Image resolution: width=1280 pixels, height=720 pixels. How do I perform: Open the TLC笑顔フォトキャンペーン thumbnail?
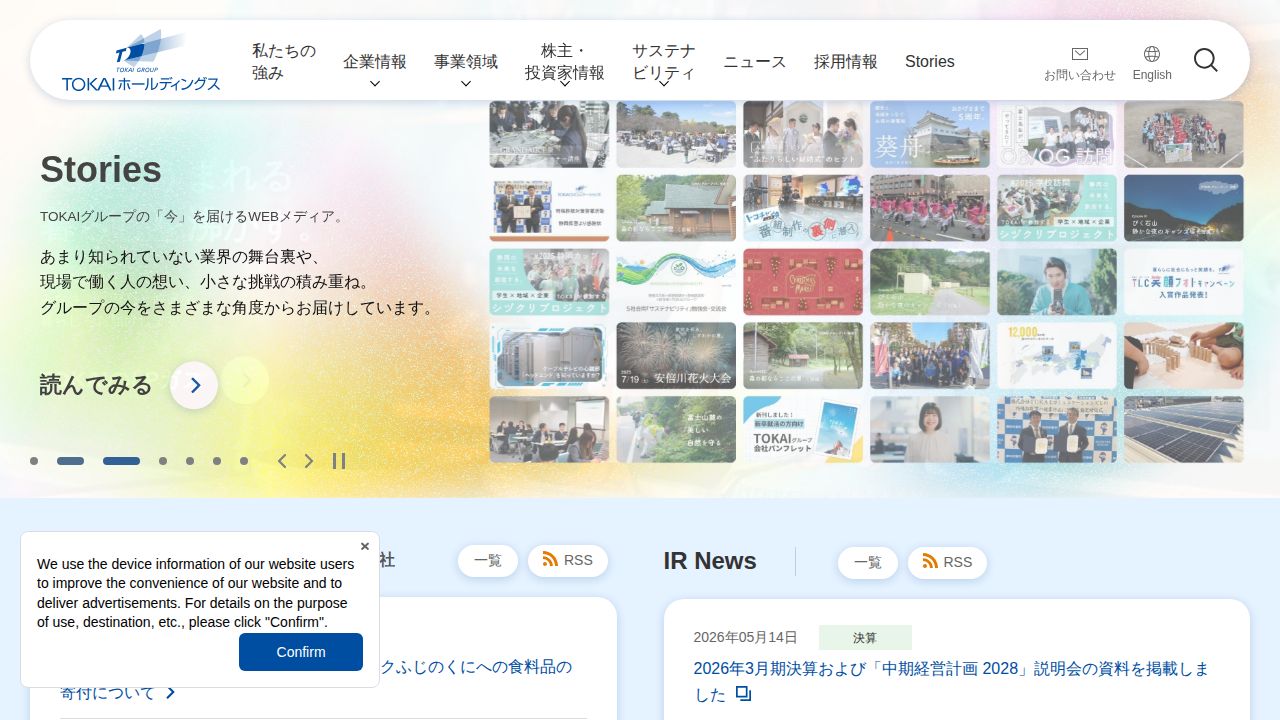1184,282
